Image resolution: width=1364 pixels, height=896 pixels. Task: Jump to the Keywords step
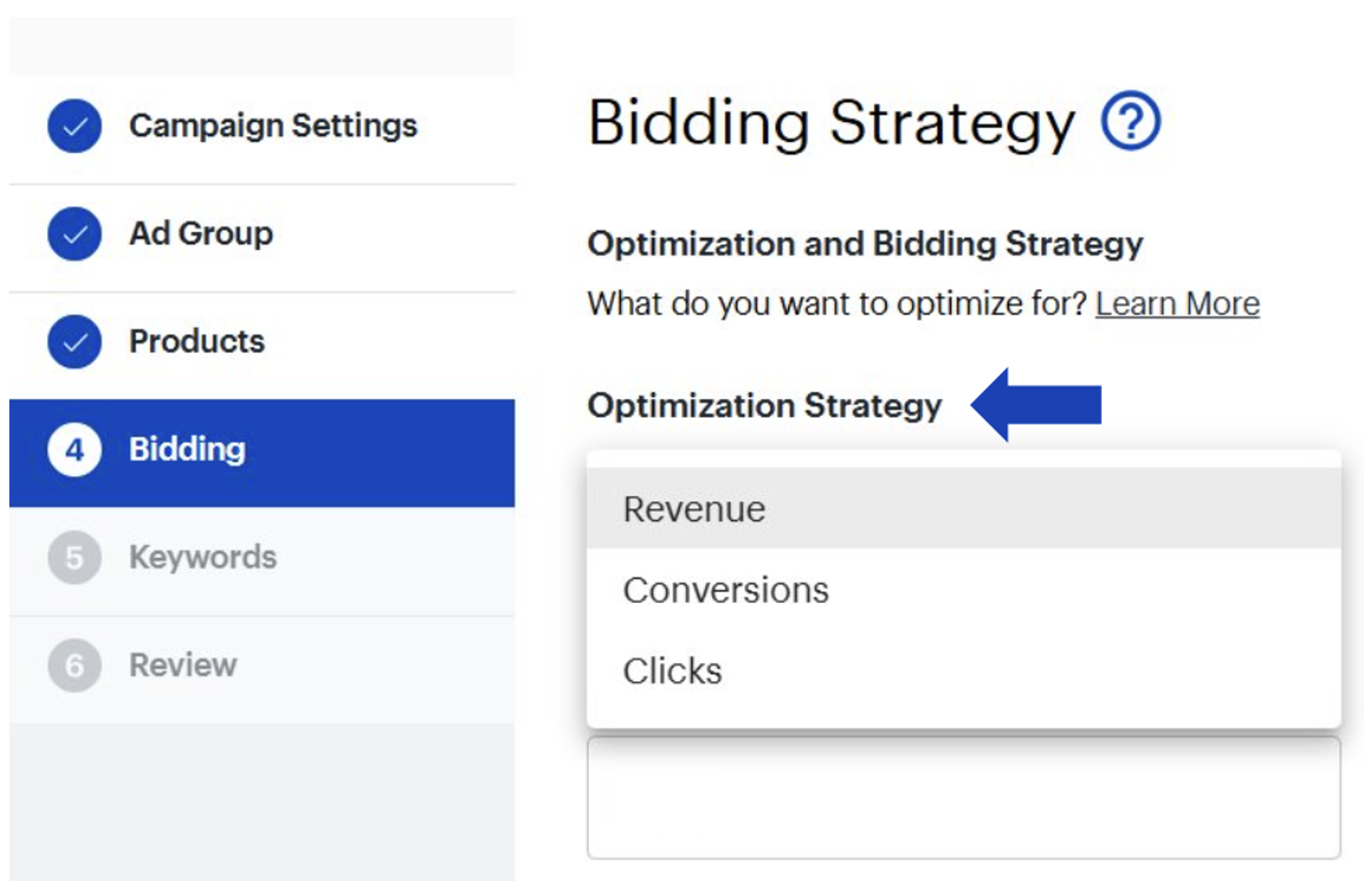pyautogui.click(x=203, y=558)
